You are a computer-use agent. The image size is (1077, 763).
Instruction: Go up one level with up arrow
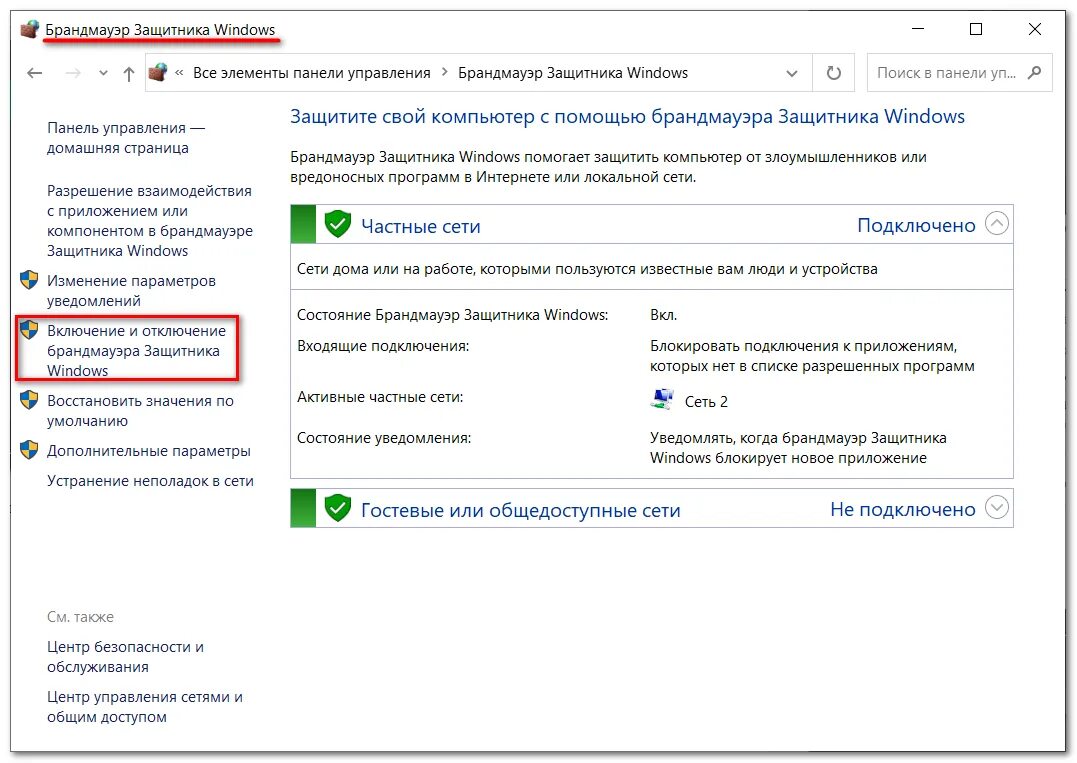coord(128,73)
